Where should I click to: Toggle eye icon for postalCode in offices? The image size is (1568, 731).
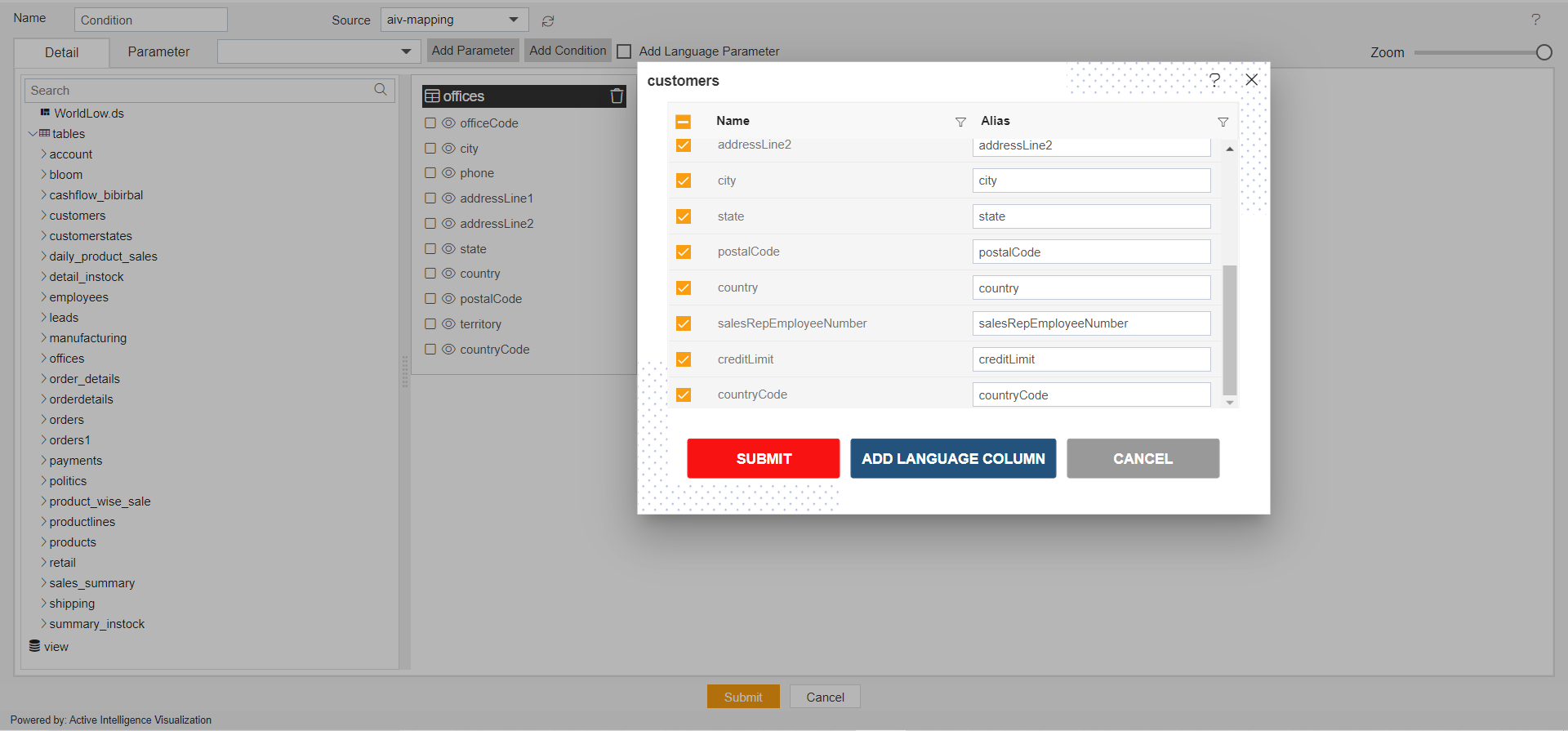(x=448, y=299)
